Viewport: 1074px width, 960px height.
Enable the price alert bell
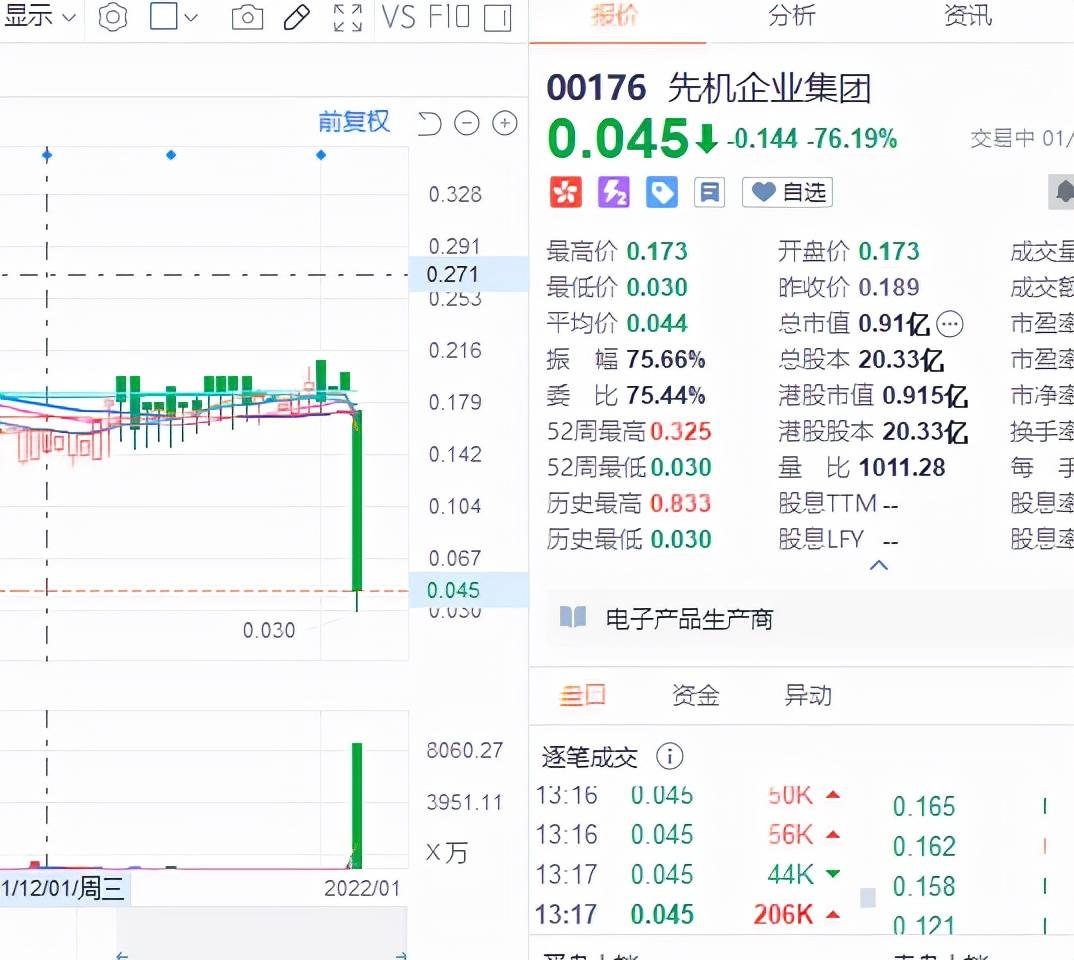point(1068,192)
